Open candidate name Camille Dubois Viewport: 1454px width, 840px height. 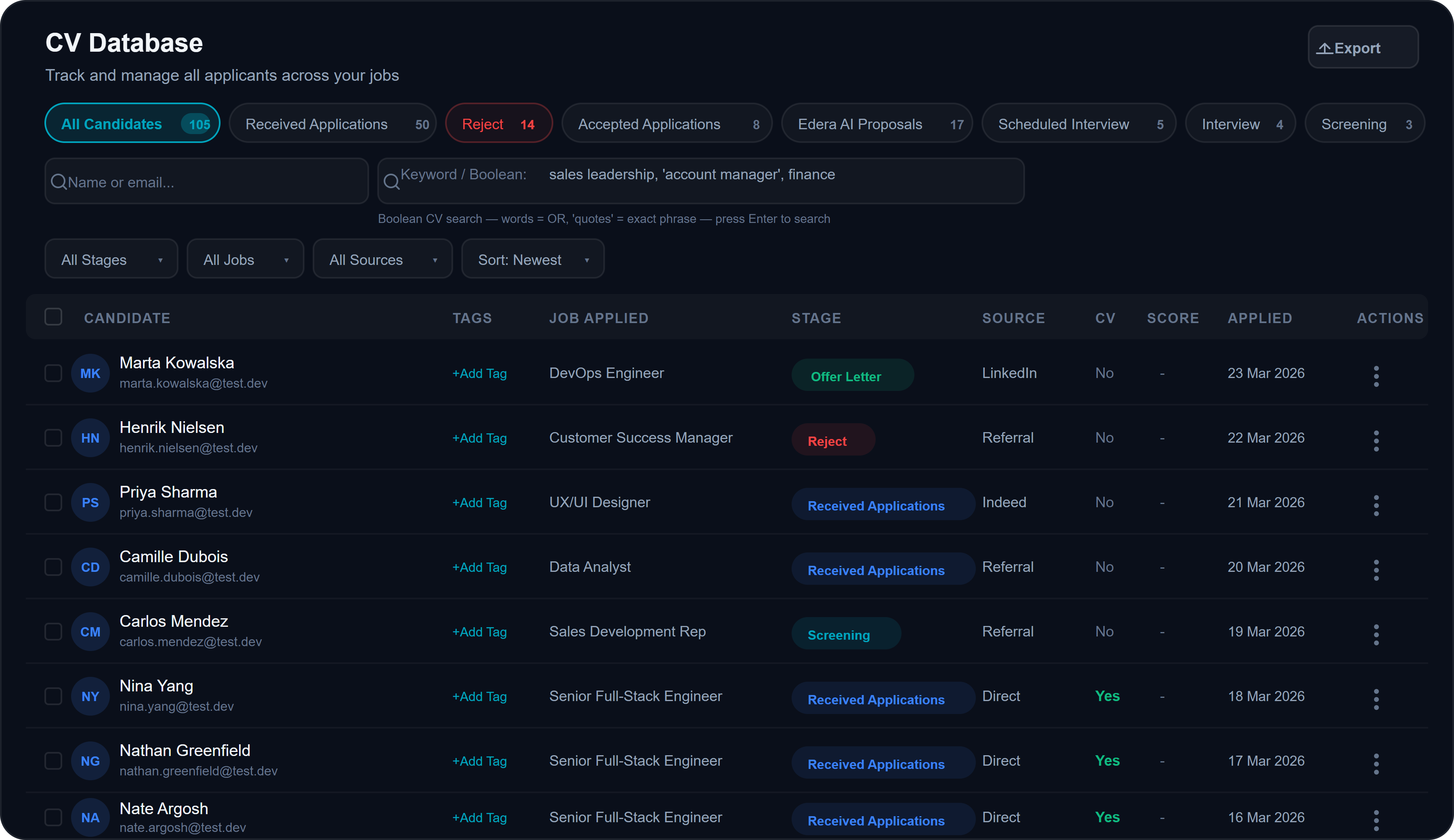tap(174, 556)
